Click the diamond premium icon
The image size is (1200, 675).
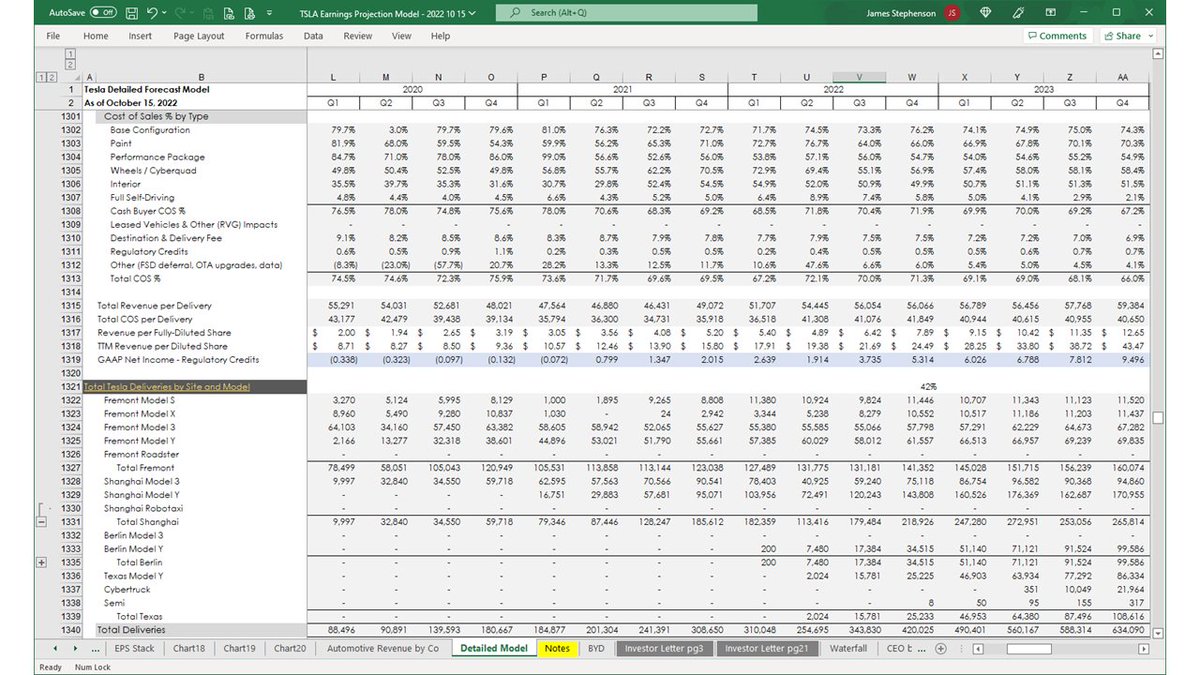click(984, 13)
